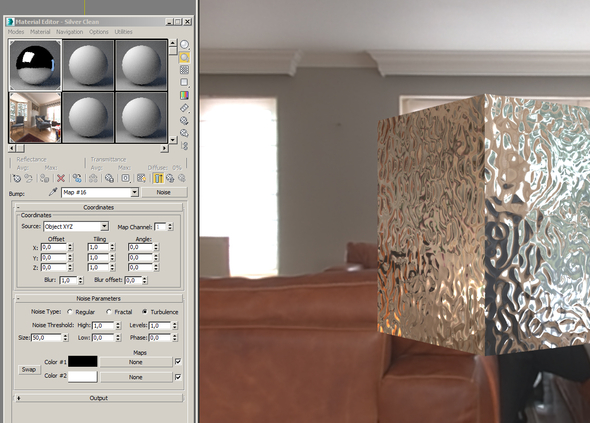Click the checkered Background icon
Viewport: 590px width, 423px height.
point(184,70)
